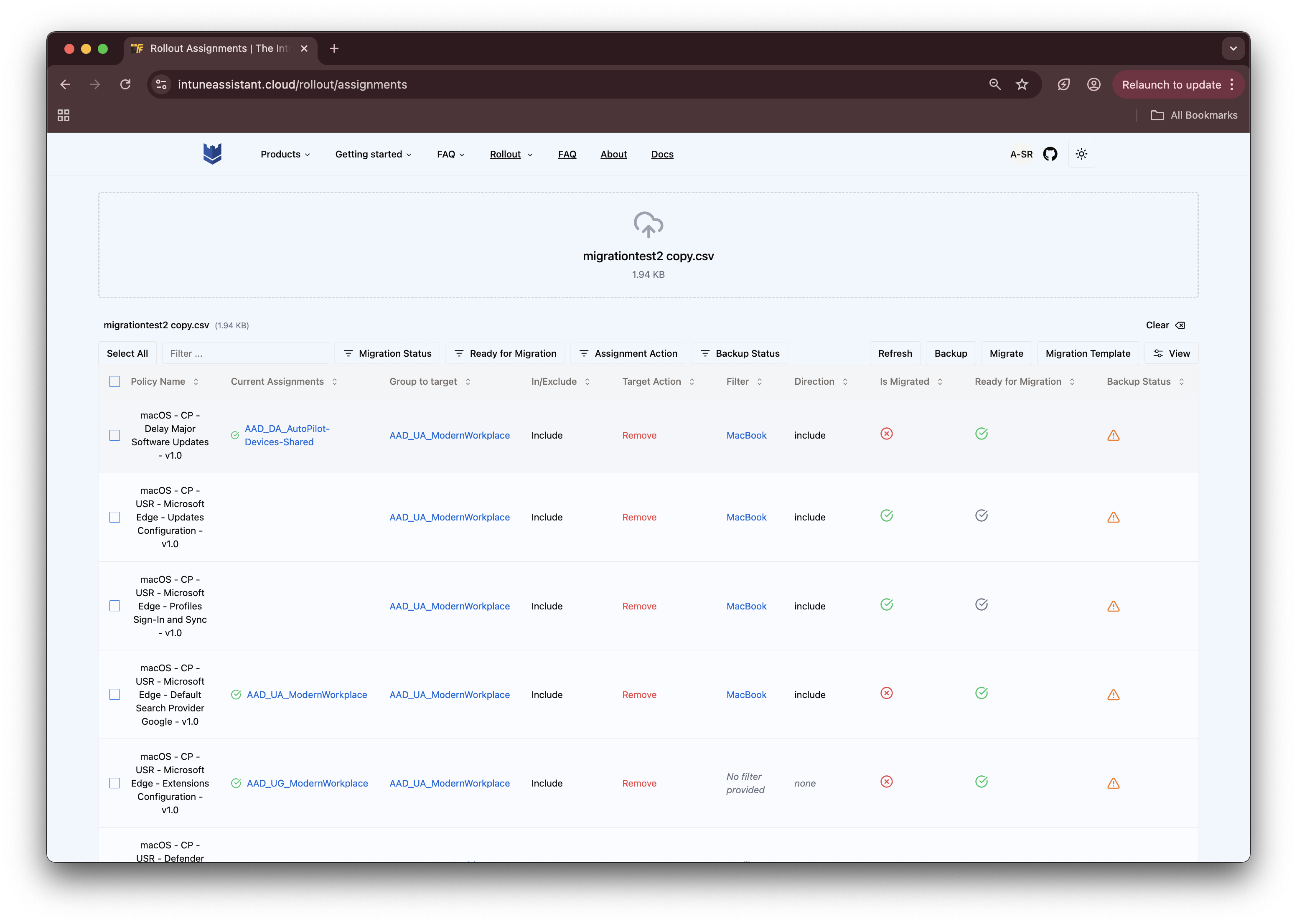Switch to the Rollout Assignments browser tab
The image size is (1297, 924).
click(x=220, y=48)
